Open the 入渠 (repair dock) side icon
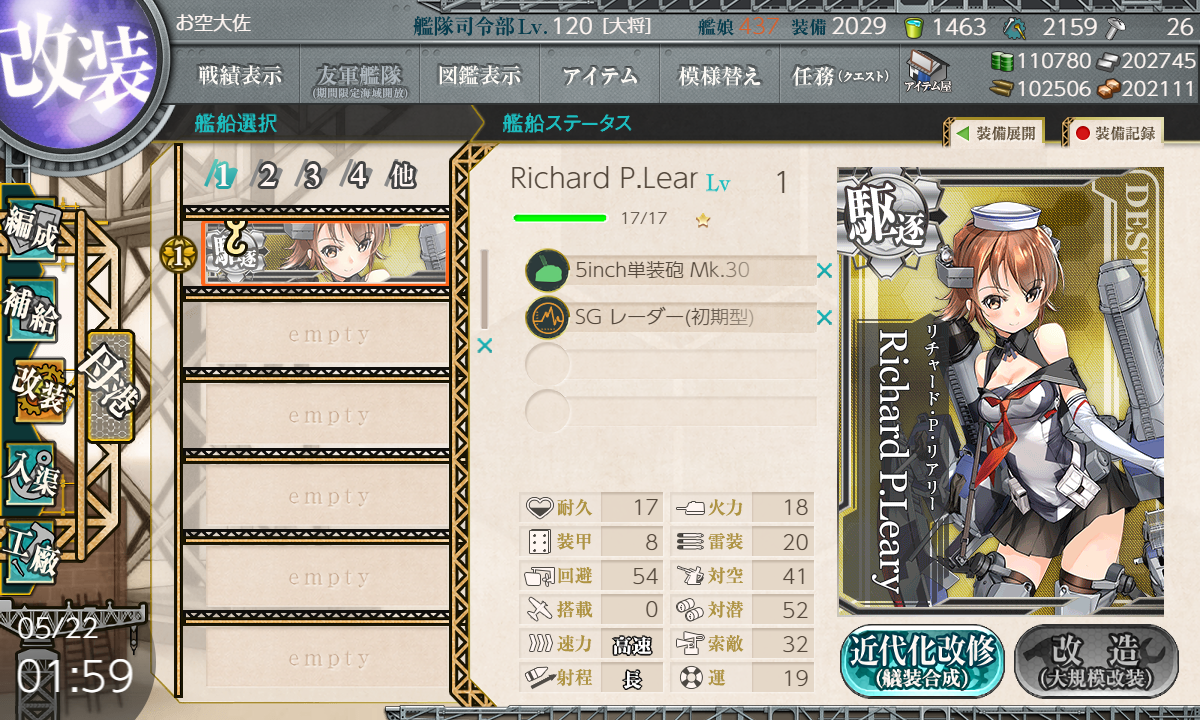The image size is (1200, 720). click(32, 470)
